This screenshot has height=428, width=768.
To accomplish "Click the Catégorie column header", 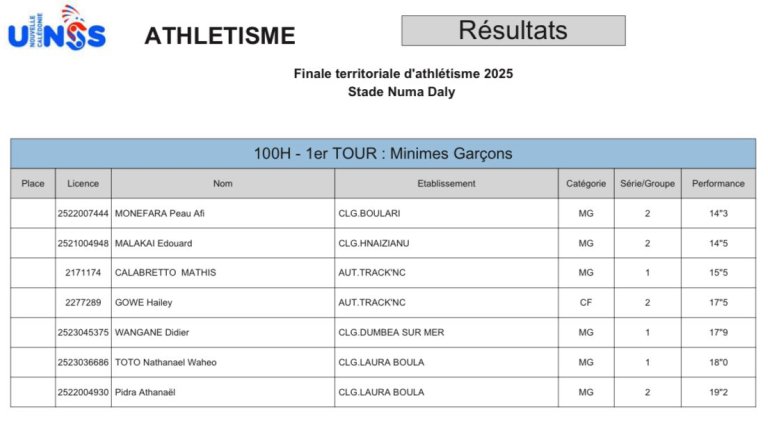I will (586, 184).
